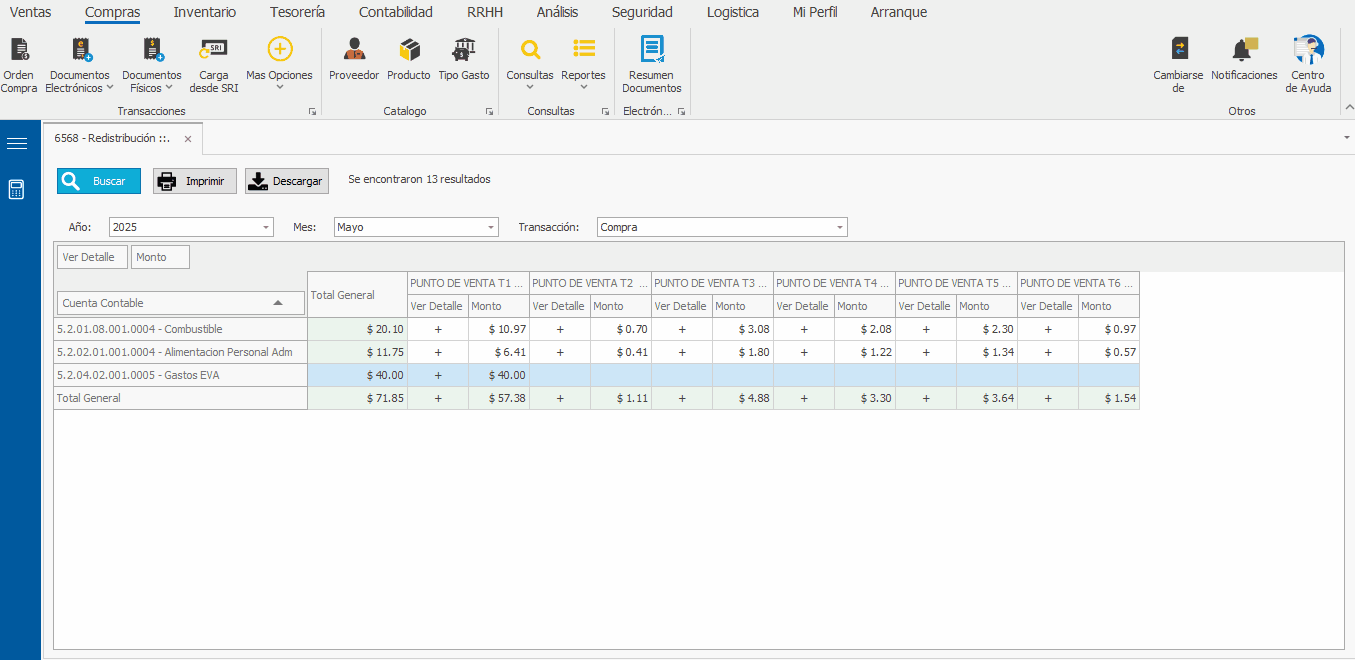Viewport: 1355px width, 660px height.
Task: Expand T3 detail for Combustible row
Action: click(682, 329)
